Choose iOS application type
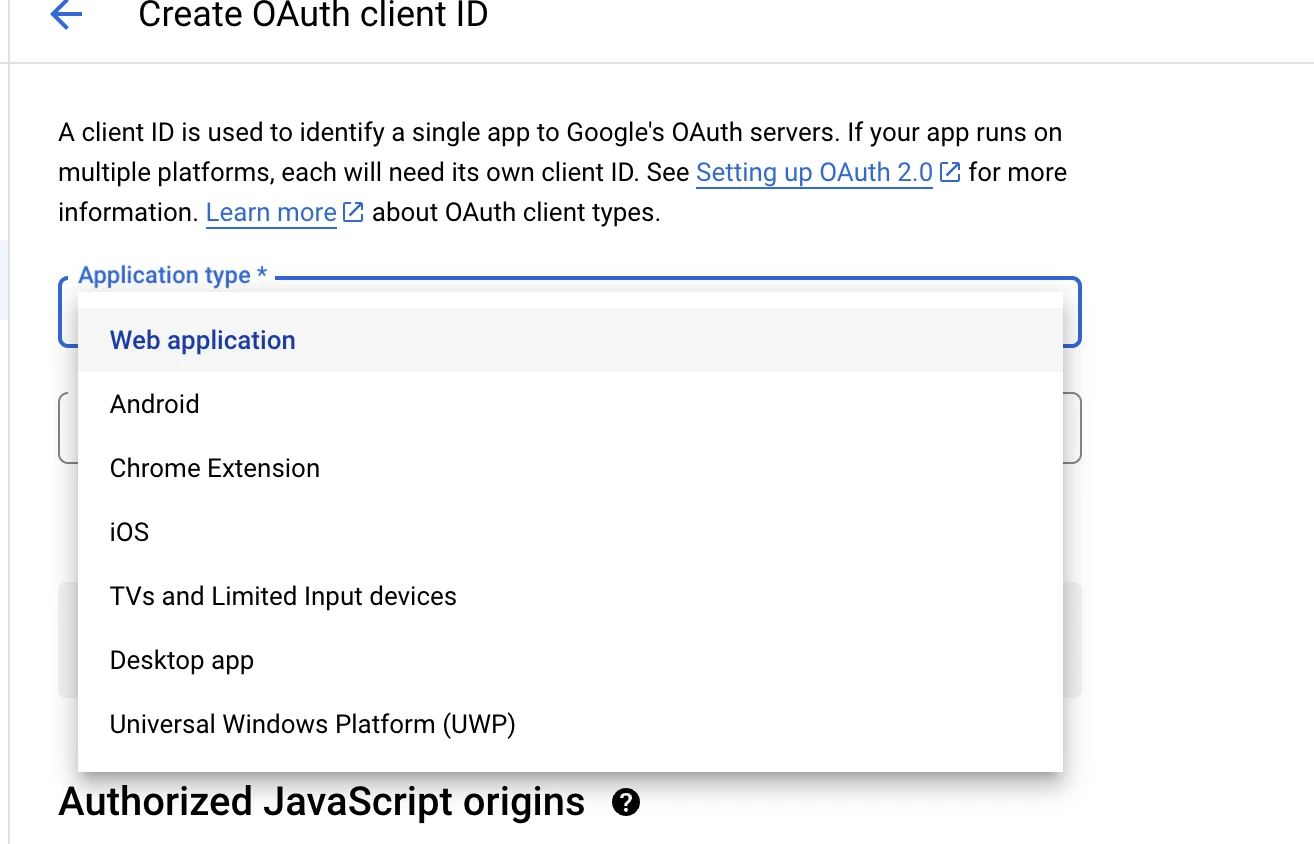 pyautogui.click(x=570, y=532)
